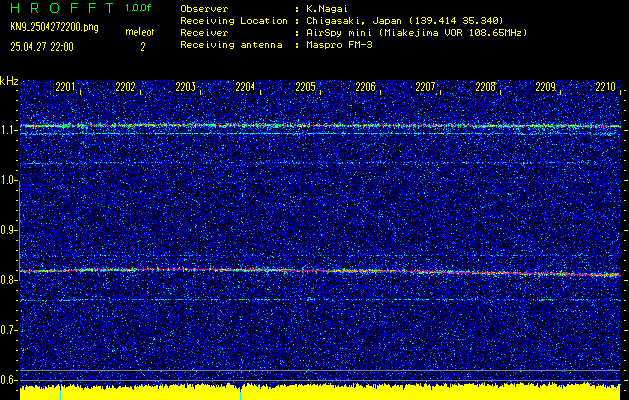The image size is (629, 400).
Task: Click observer name K.Nagai
Action: [x=327, y=8]
